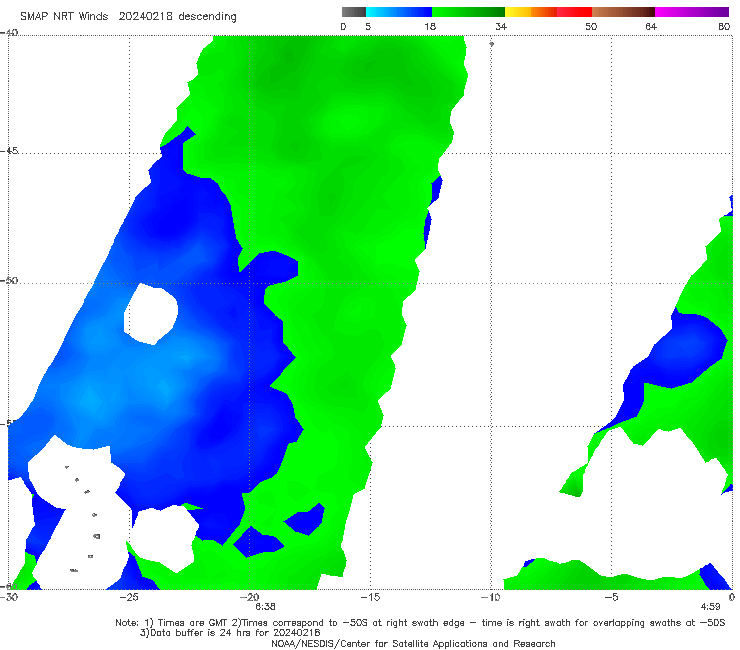Image resolution: width=740 pixels, height=650 pixels.
Task: Click the color bar label '64'
Action: [651, 27]
